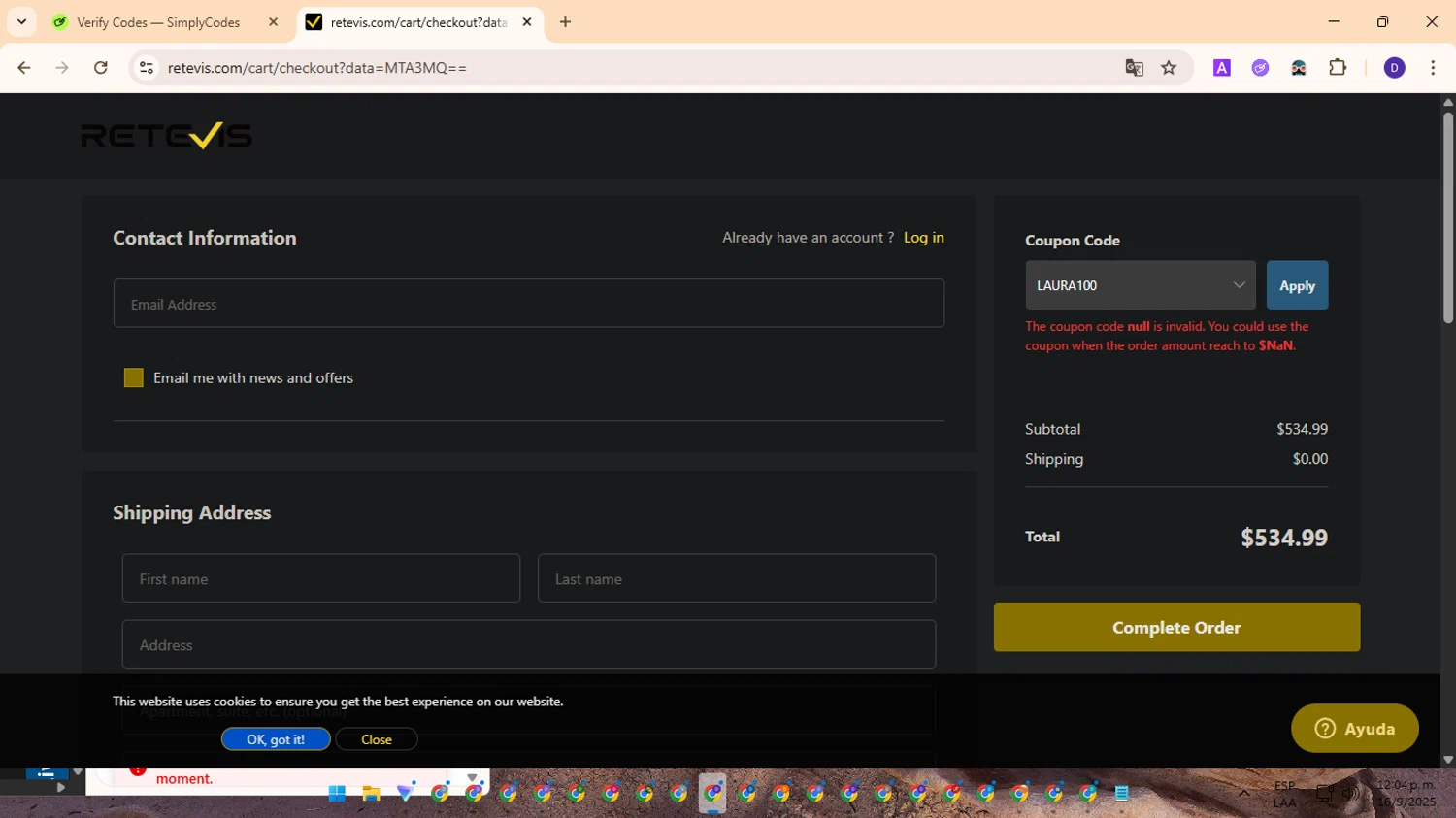Open the funnel-shaped taskbar app

click(405, 794)
